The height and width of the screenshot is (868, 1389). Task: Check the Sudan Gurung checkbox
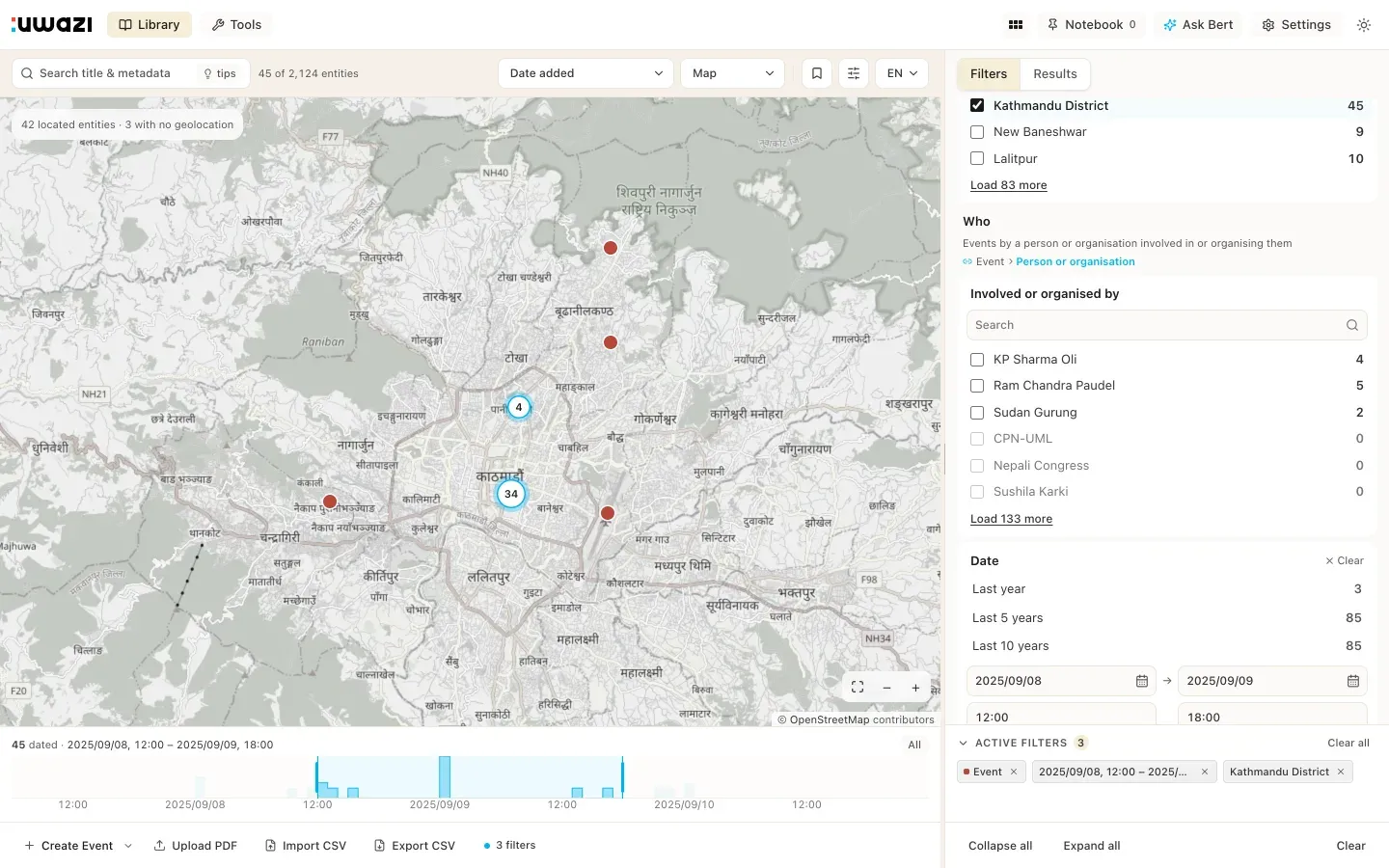point(977,412)
